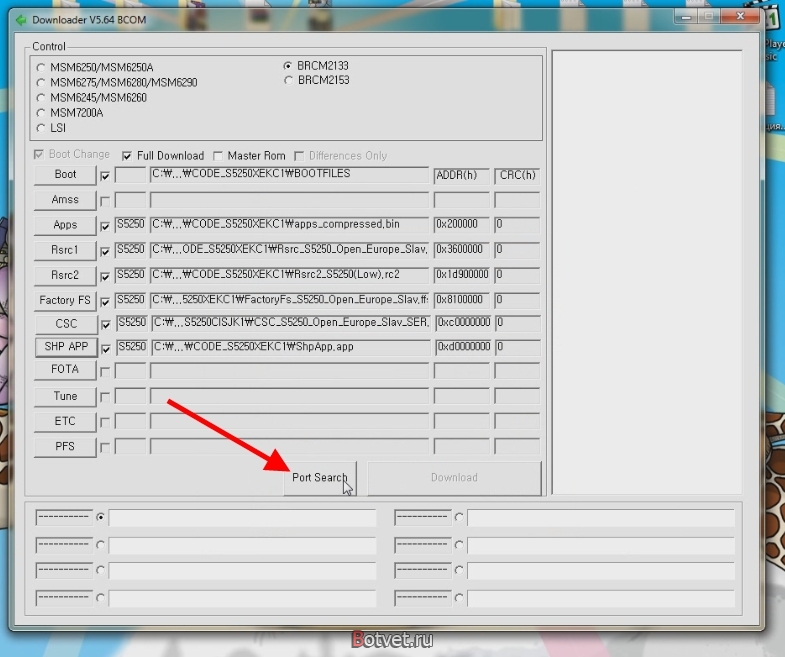Choose the LSI radio option

pos(41,128)
